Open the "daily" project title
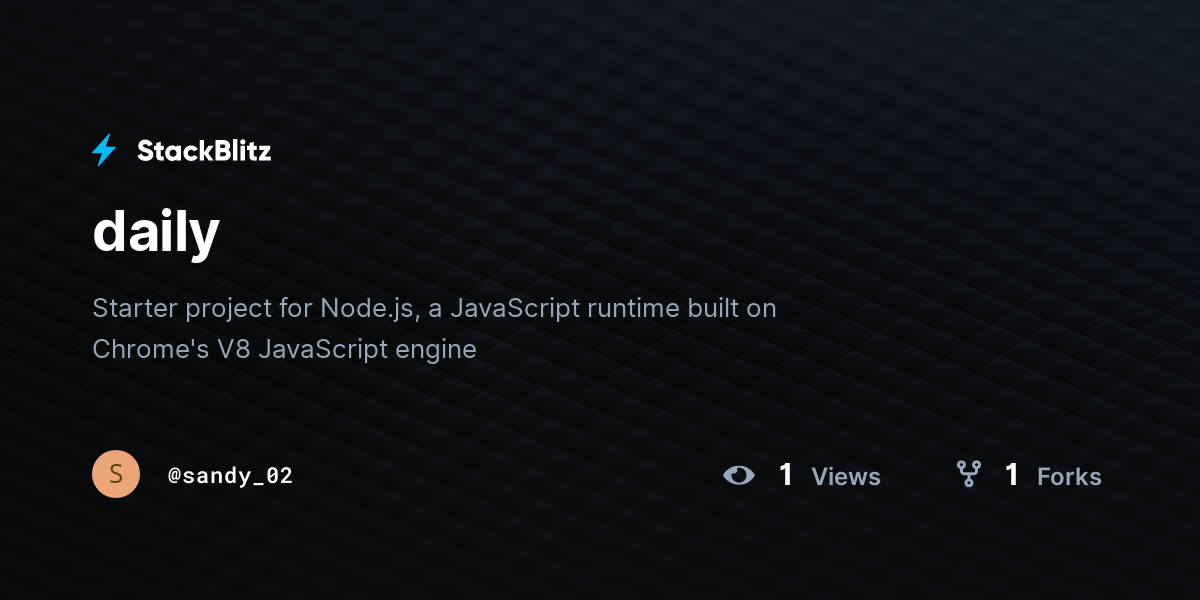 (156, 232)
